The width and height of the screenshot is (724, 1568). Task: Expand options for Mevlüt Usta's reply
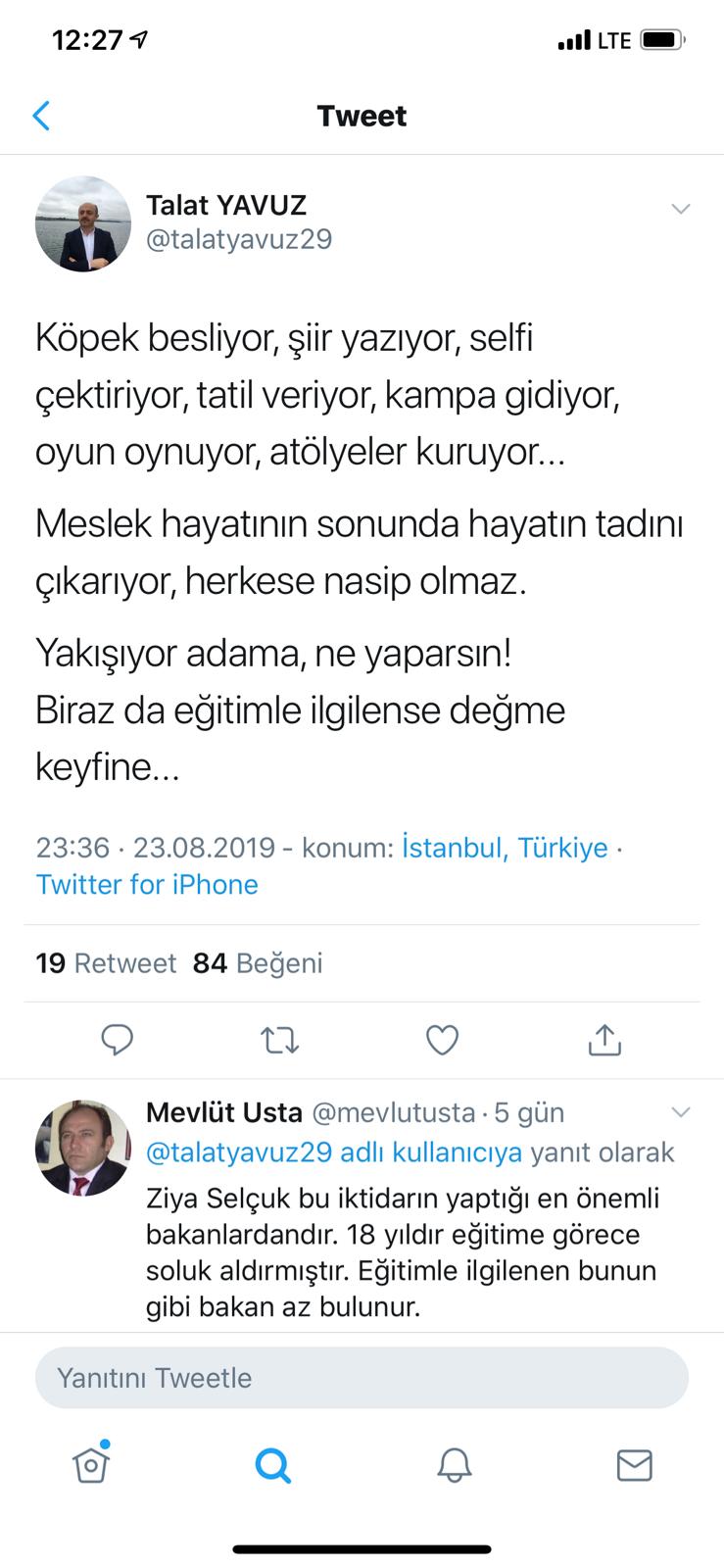[x=681, y=1111]
